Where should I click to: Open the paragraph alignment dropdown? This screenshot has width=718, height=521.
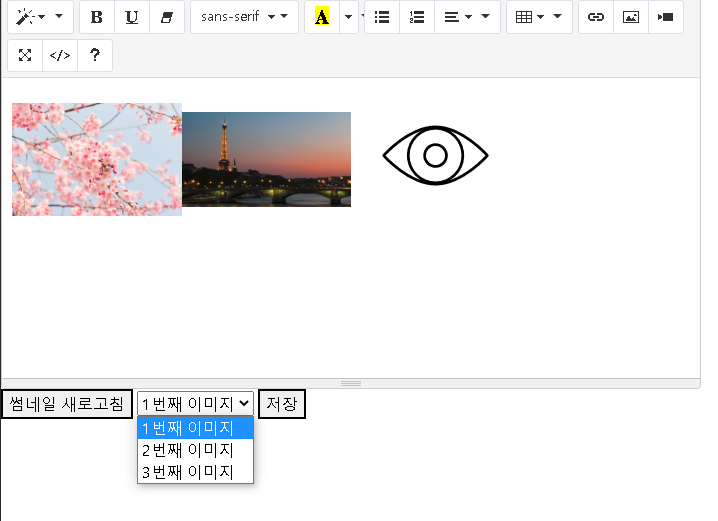tap(467, 17)
